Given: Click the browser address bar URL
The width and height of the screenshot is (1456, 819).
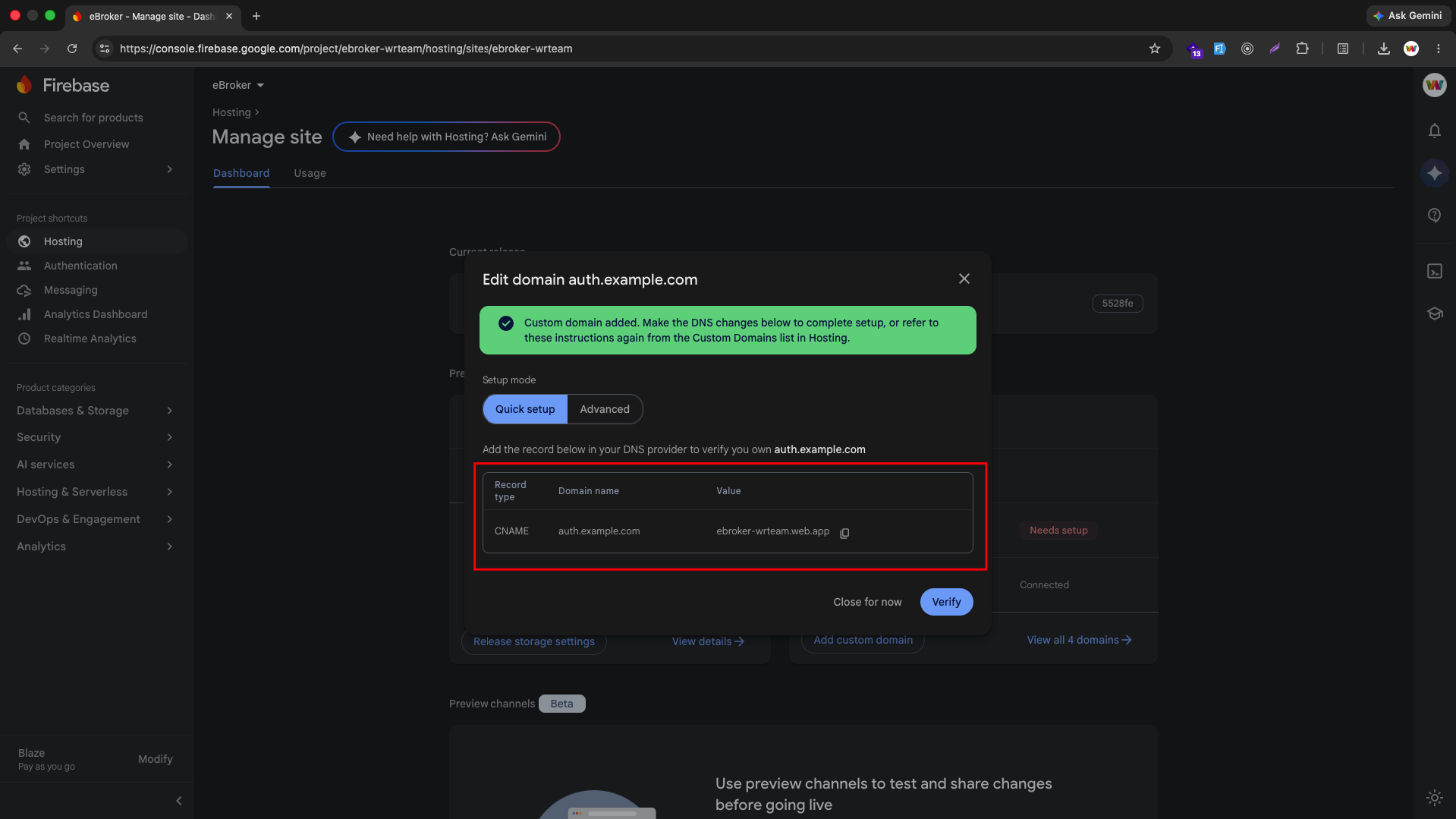Looking at the screenshot, I should 346,49.
